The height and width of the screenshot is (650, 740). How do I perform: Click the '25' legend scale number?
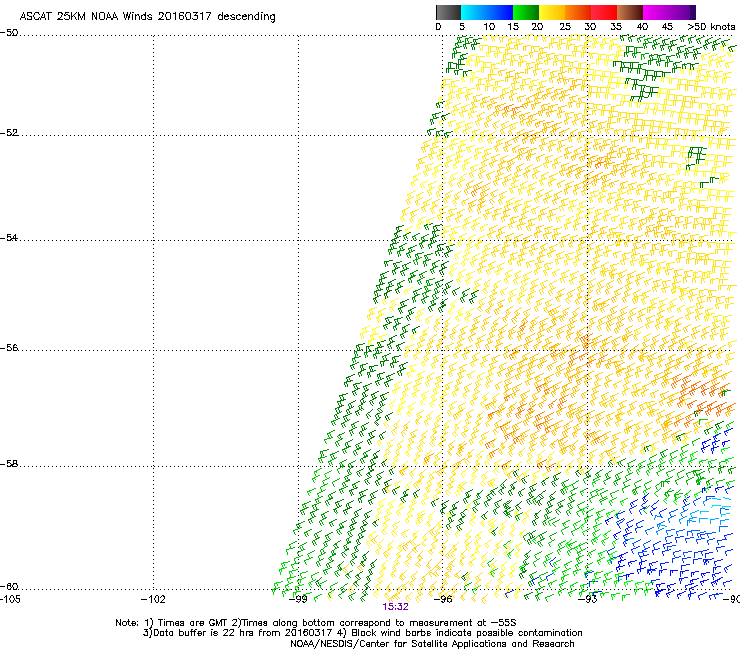tap(565, 27)
